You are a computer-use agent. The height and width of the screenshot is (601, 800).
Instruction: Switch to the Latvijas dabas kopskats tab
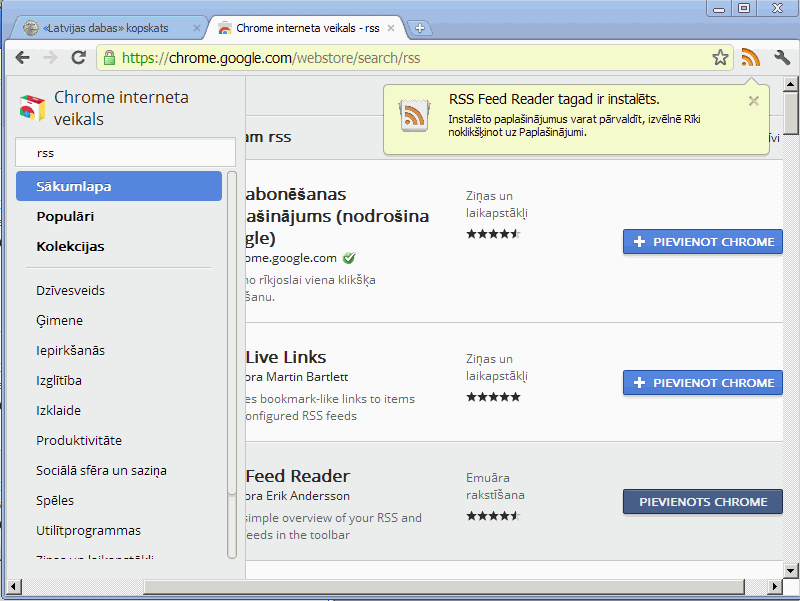pos(106,28)
